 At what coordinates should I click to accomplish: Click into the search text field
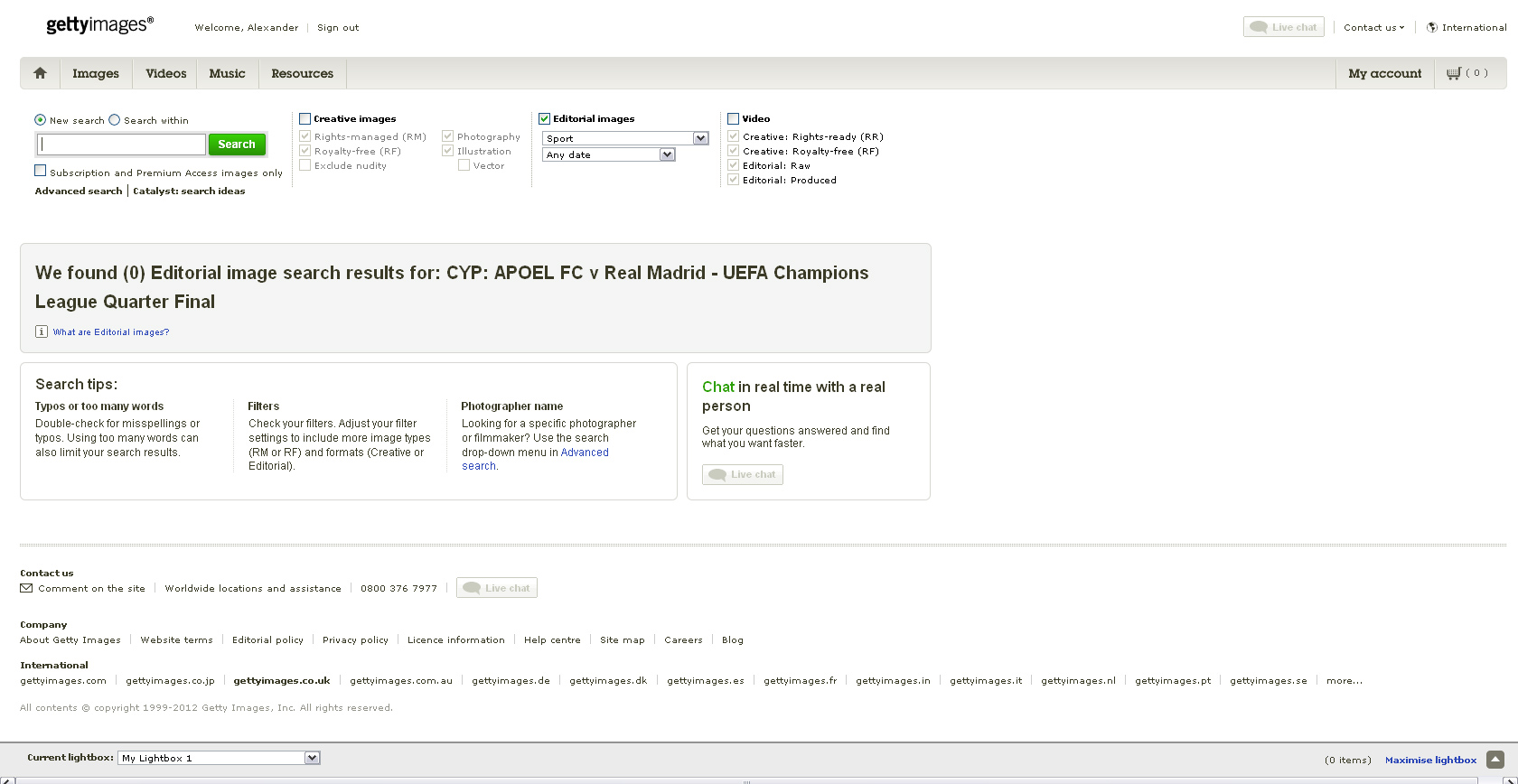click(x=122, y=144)
